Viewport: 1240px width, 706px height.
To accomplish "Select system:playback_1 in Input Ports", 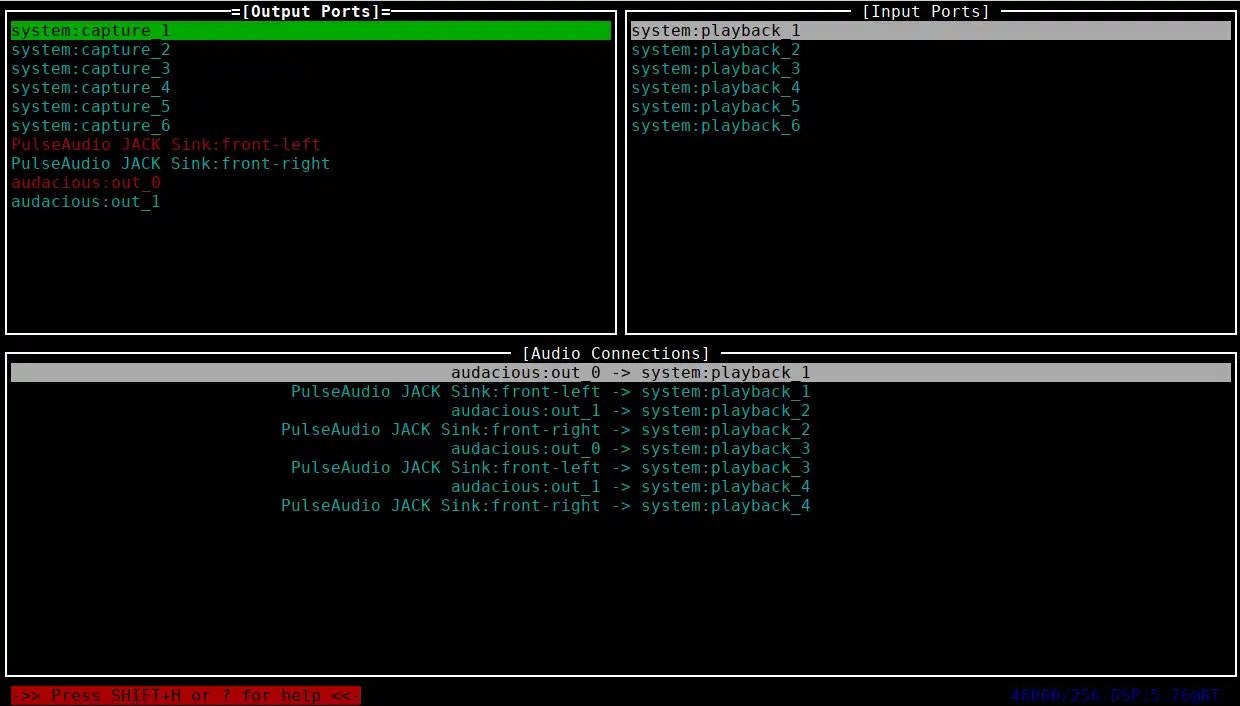I will click(x=931, y=31).
